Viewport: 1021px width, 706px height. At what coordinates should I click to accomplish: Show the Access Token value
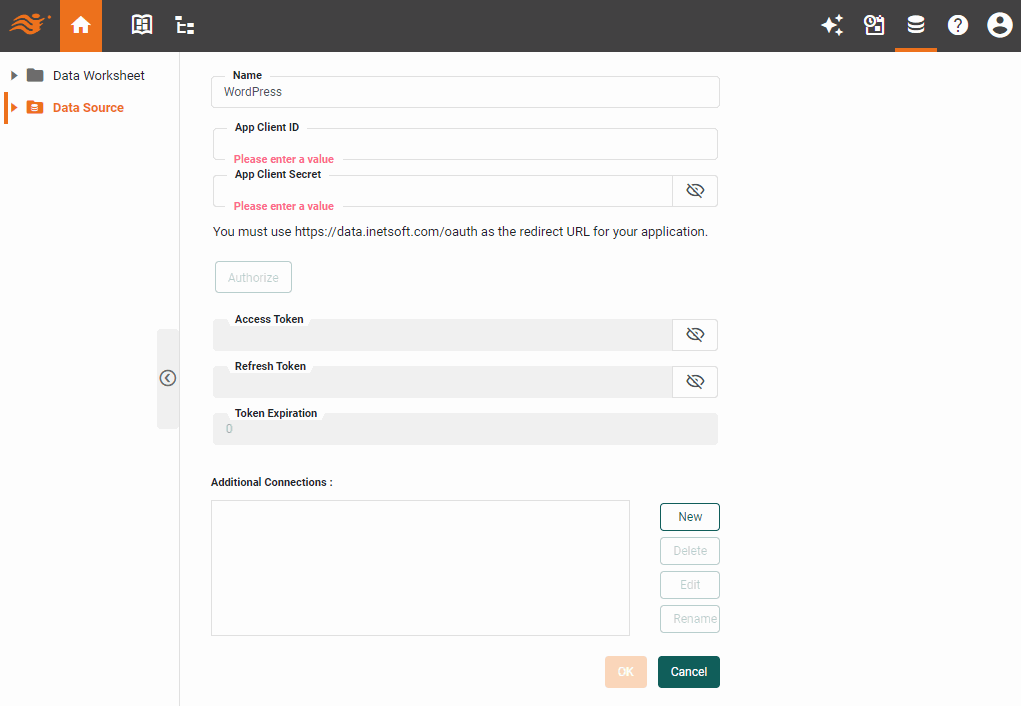(x=695, y=334)
